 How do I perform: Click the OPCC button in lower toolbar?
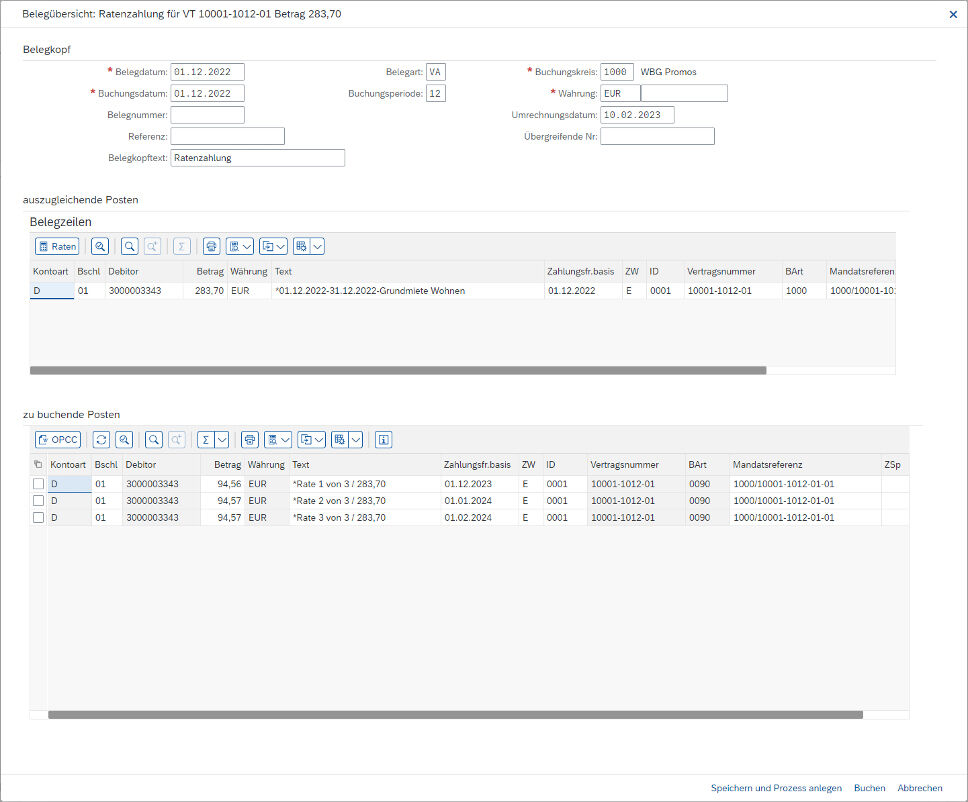tap(58, 439)
